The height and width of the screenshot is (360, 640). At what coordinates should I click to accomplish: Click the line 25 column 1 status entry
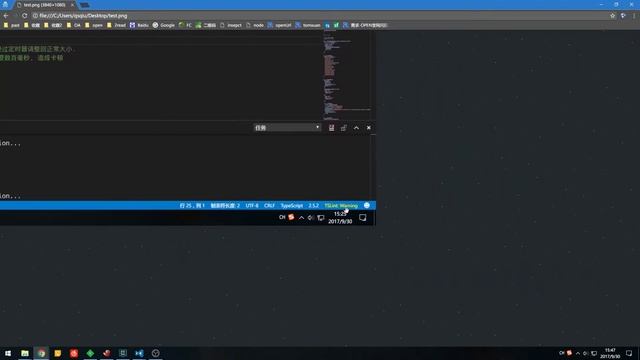[192, 206]
